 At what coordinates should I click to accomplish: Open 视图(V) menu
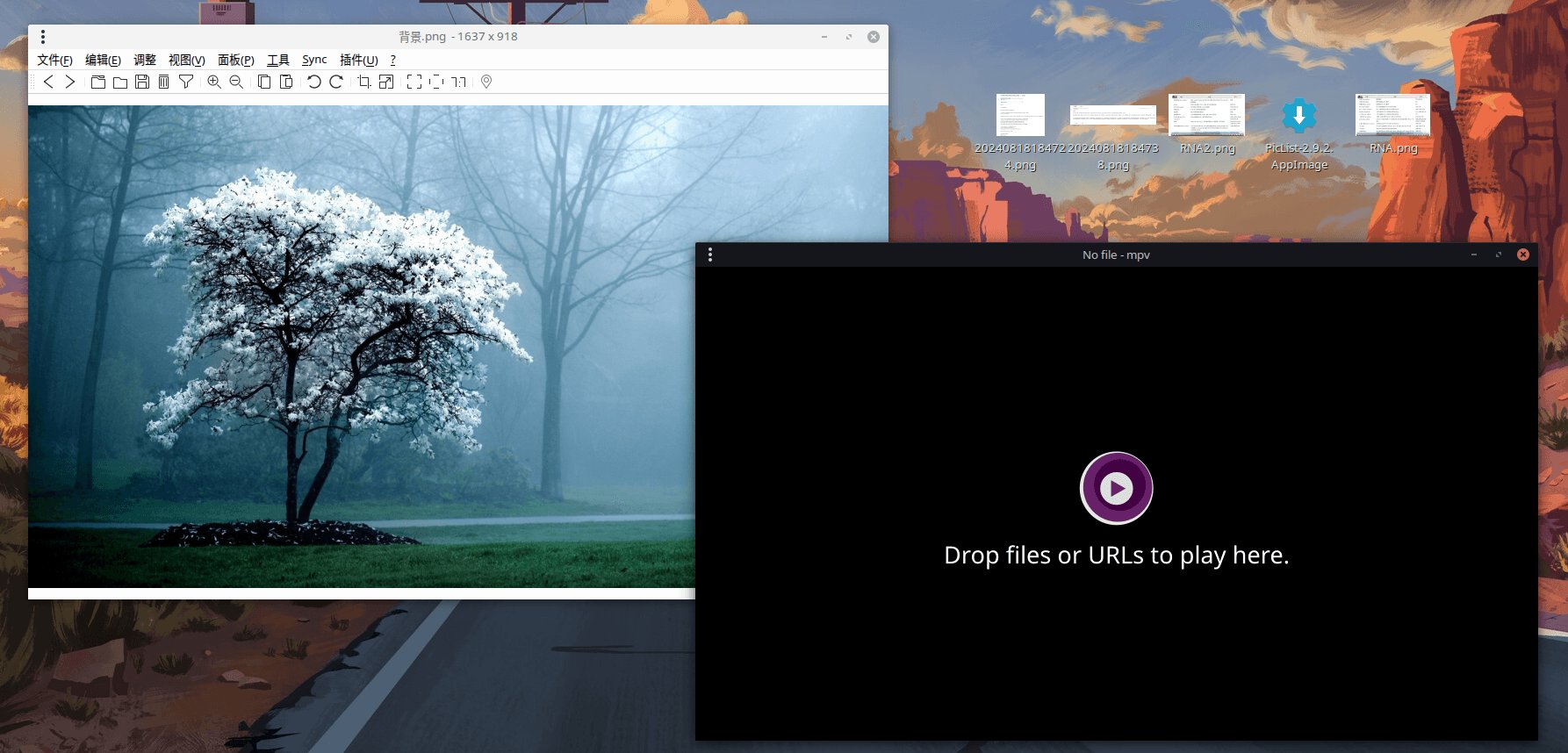(x=187, y=60)
